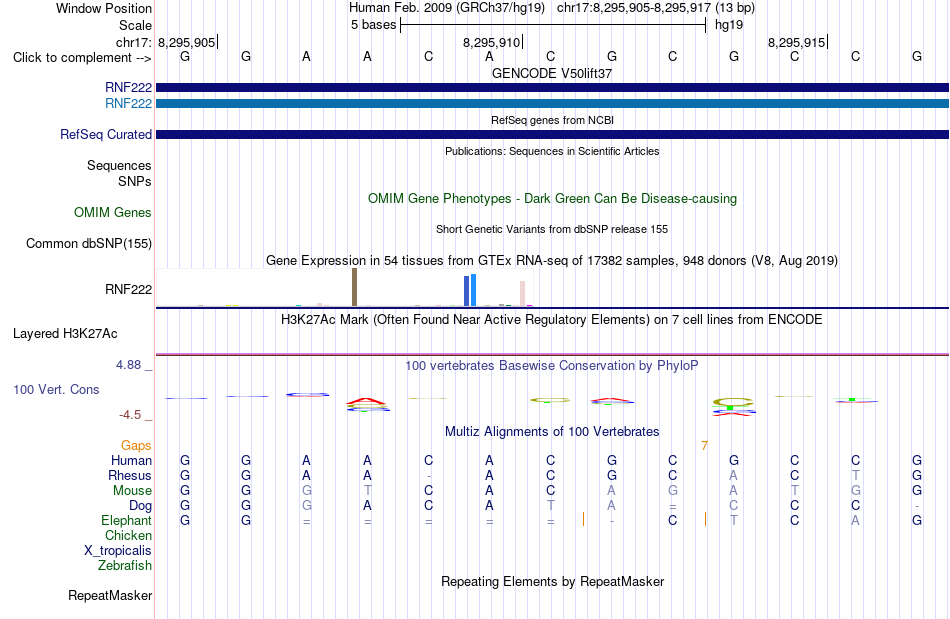Click the dark navy RNF222 GENCODE transcript bar
The image size is (950, 619).
point(552,88)
